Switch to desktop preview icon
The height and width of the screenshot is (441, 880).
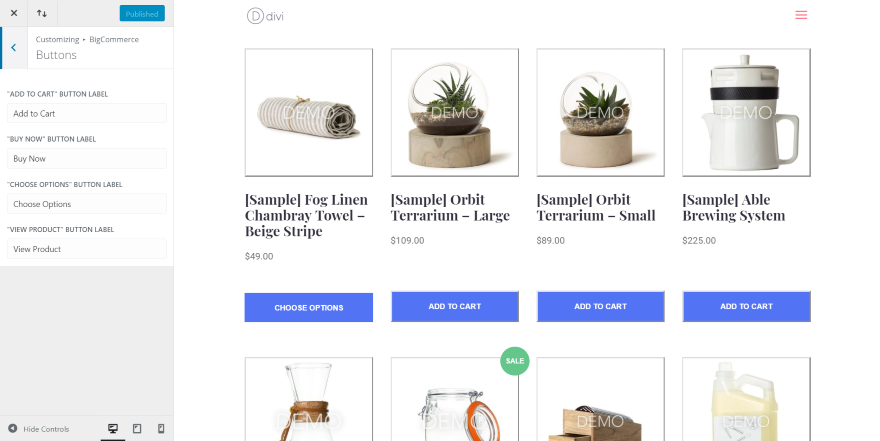(113, 429)
